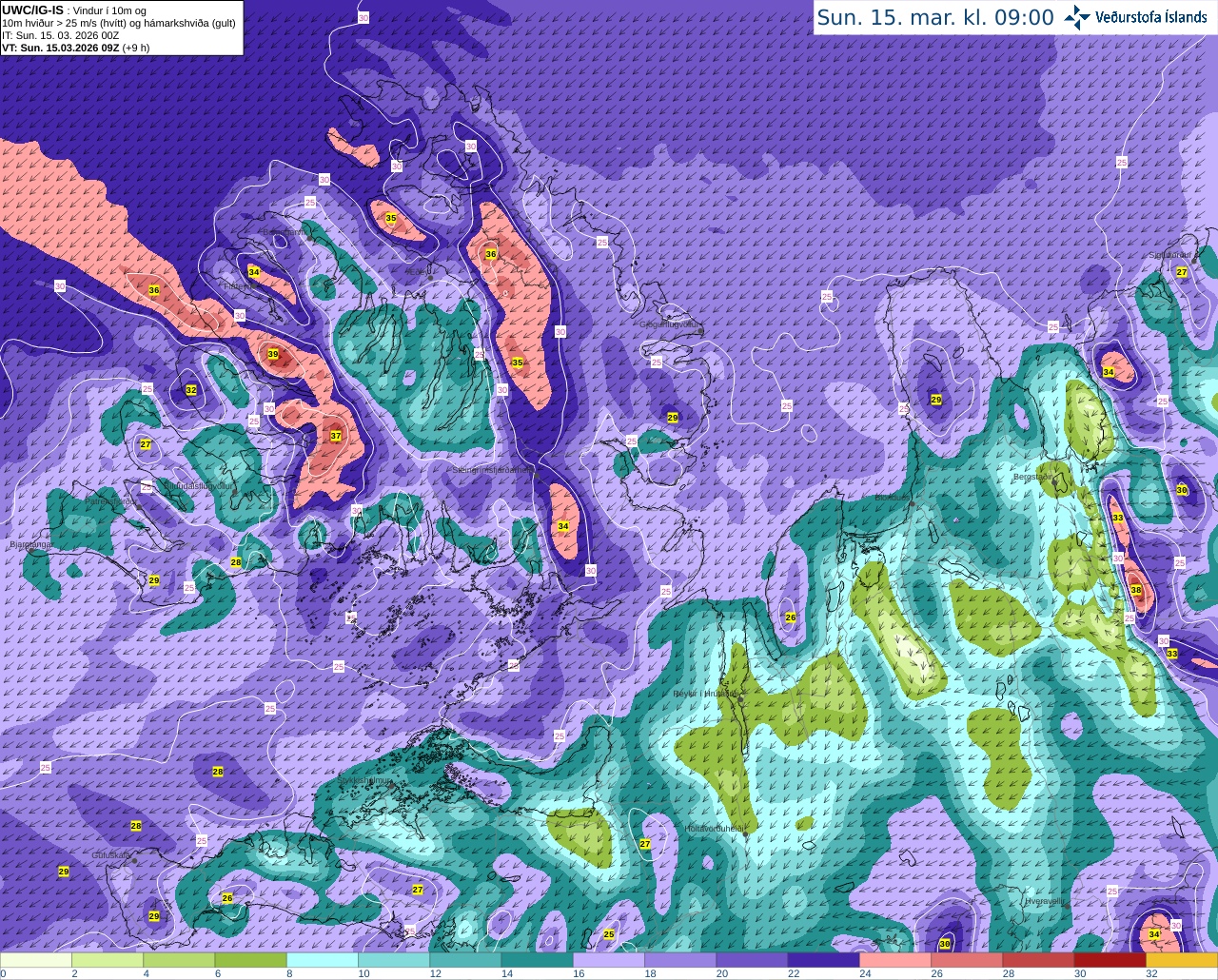Select the 16–18 m/s lavender legend swatch
Viewport: 1218px width, 980px height.
(609, 960)
